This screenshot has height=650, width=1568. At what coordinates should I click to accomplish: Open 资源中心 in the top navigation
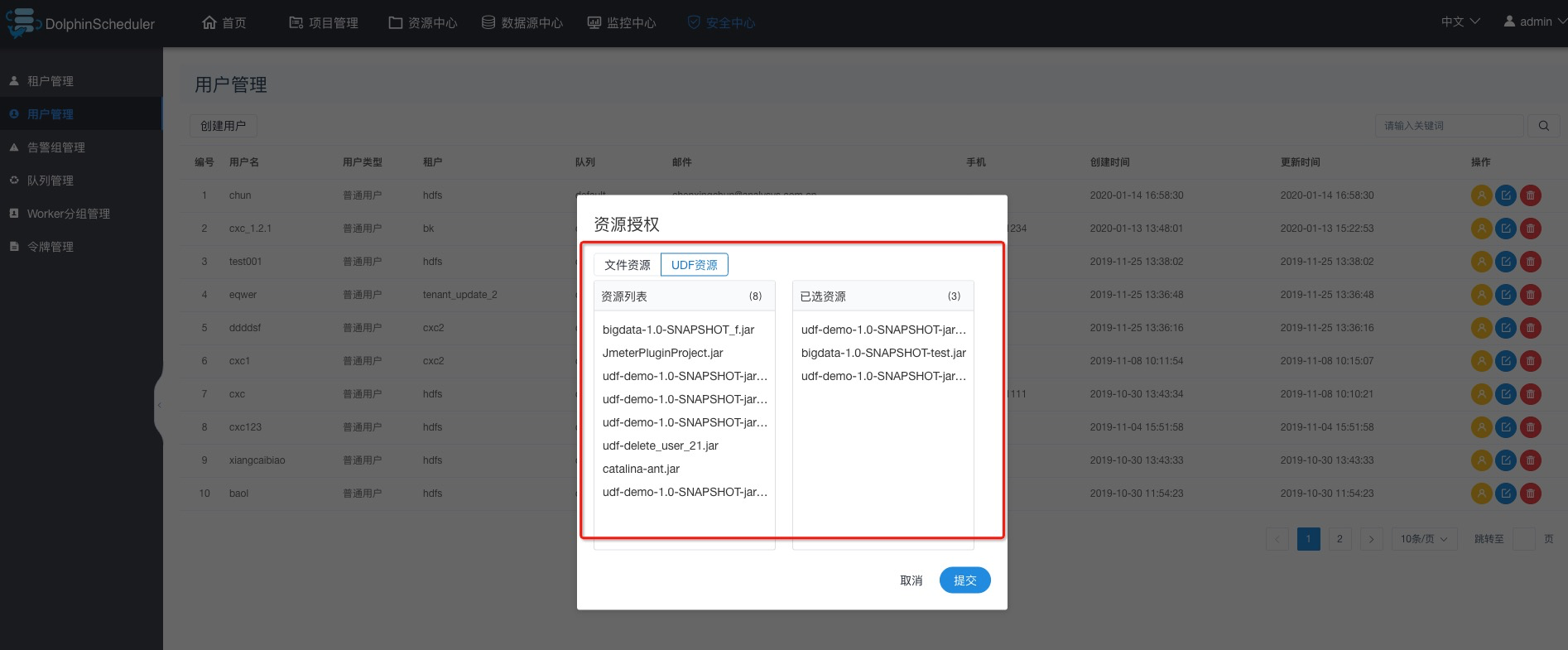423,22
